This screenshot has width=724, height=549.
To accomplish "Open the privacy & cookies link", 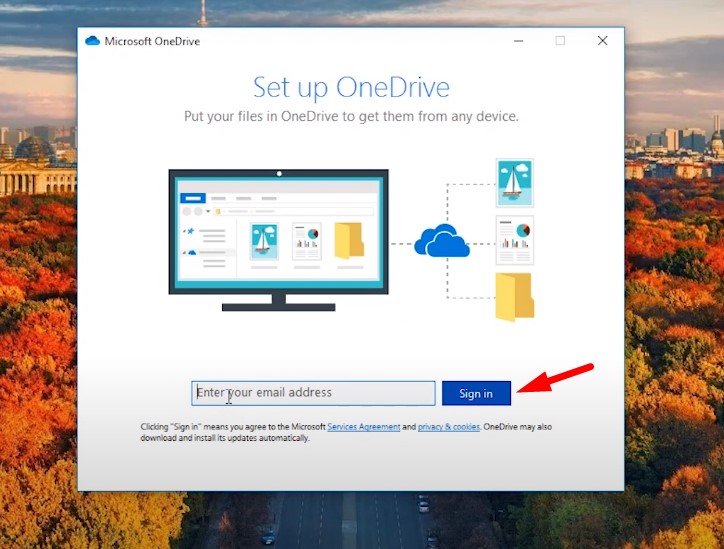I will tap(448, 427).
